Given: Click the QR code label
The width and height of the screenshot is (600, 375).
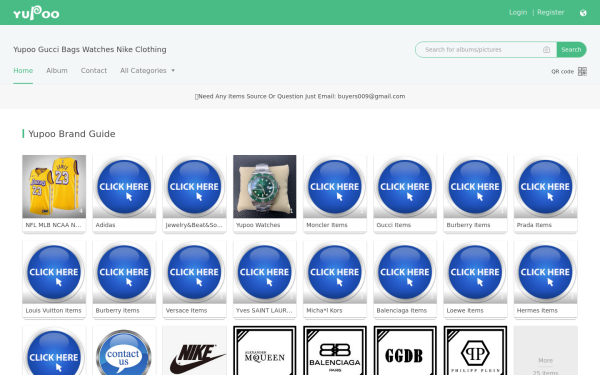Looking at the screenshot, I should [562, 72].
